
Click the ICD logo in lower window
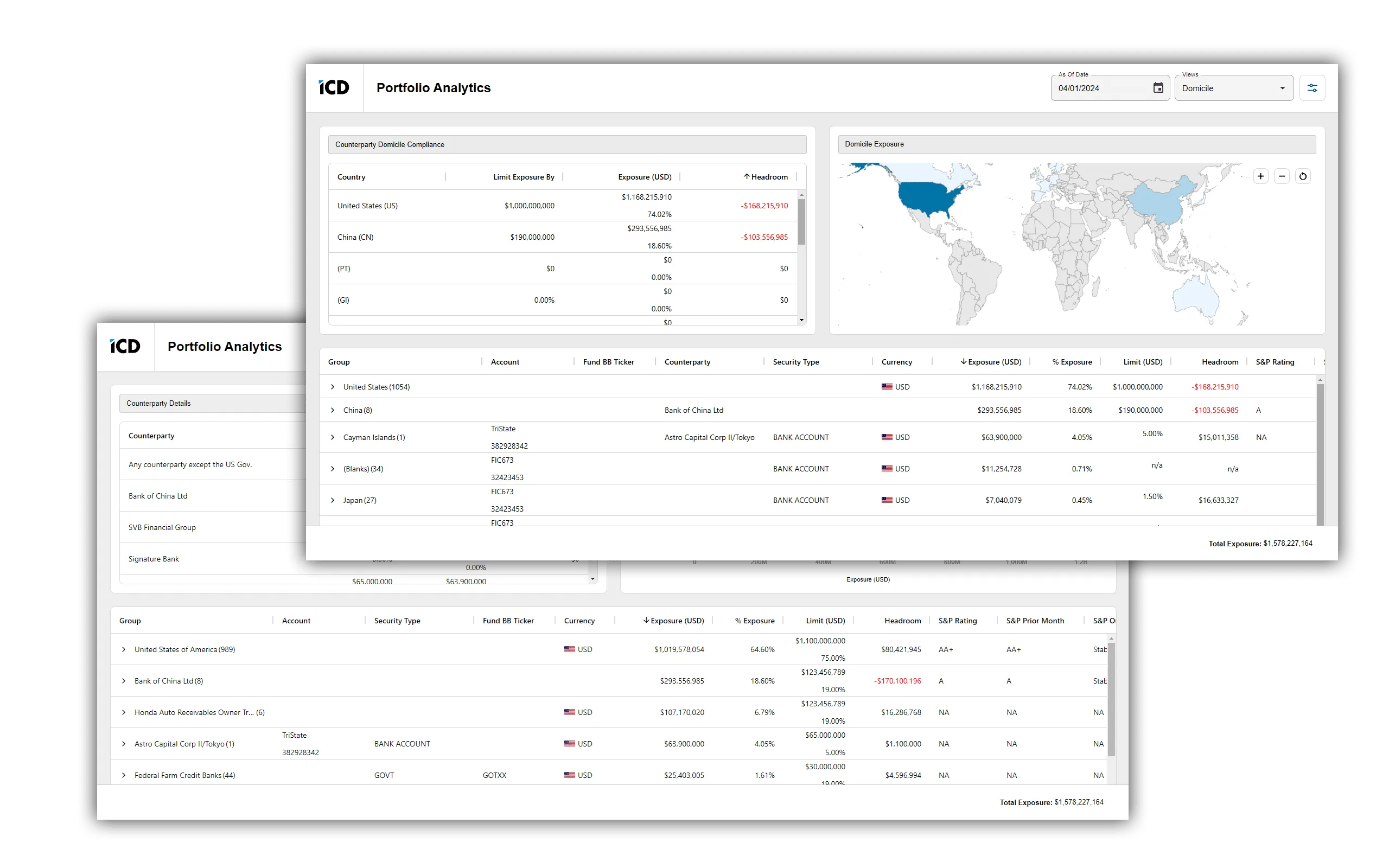pyautogui.click(x=125, y=346)
